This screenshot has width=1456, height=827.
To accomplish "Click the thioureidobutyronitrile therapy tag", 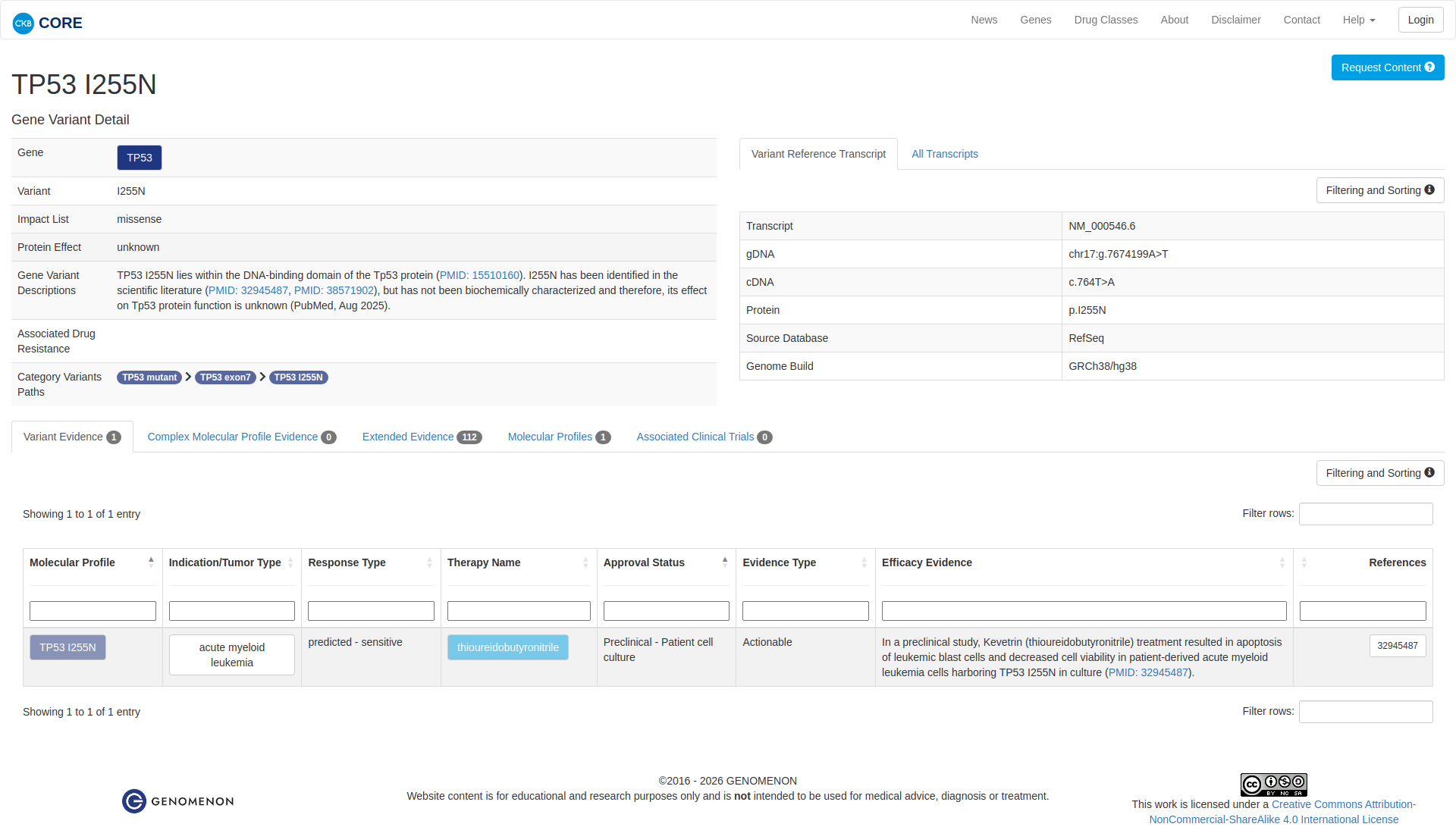I will pos(507,647).
